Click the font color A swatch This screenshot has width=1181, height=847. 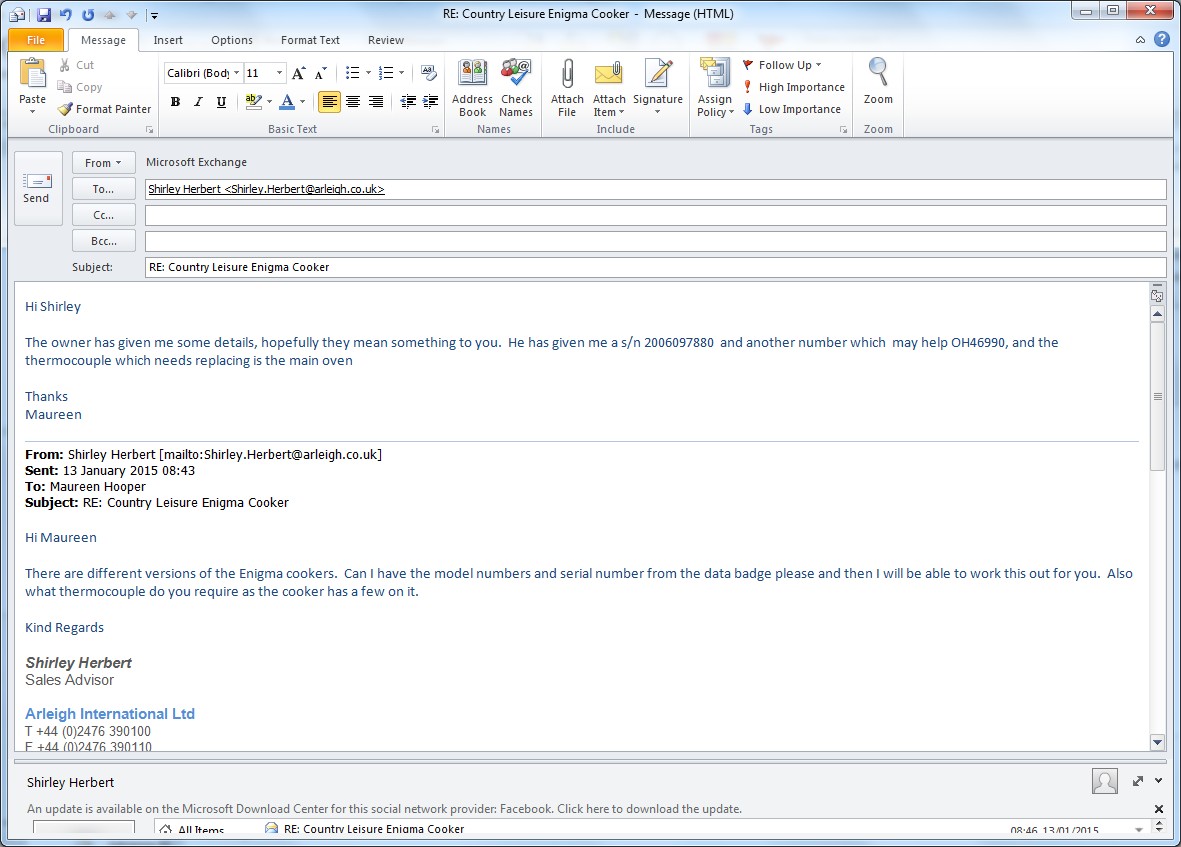pyautogui.click(x=287, y=102)
